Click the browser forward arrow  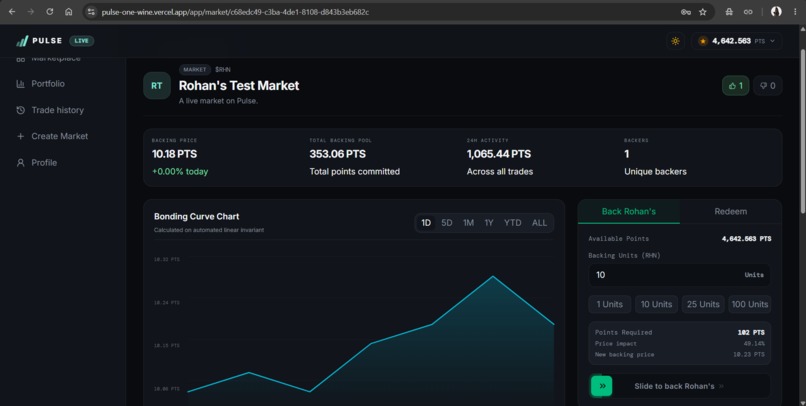pos(31,12)
